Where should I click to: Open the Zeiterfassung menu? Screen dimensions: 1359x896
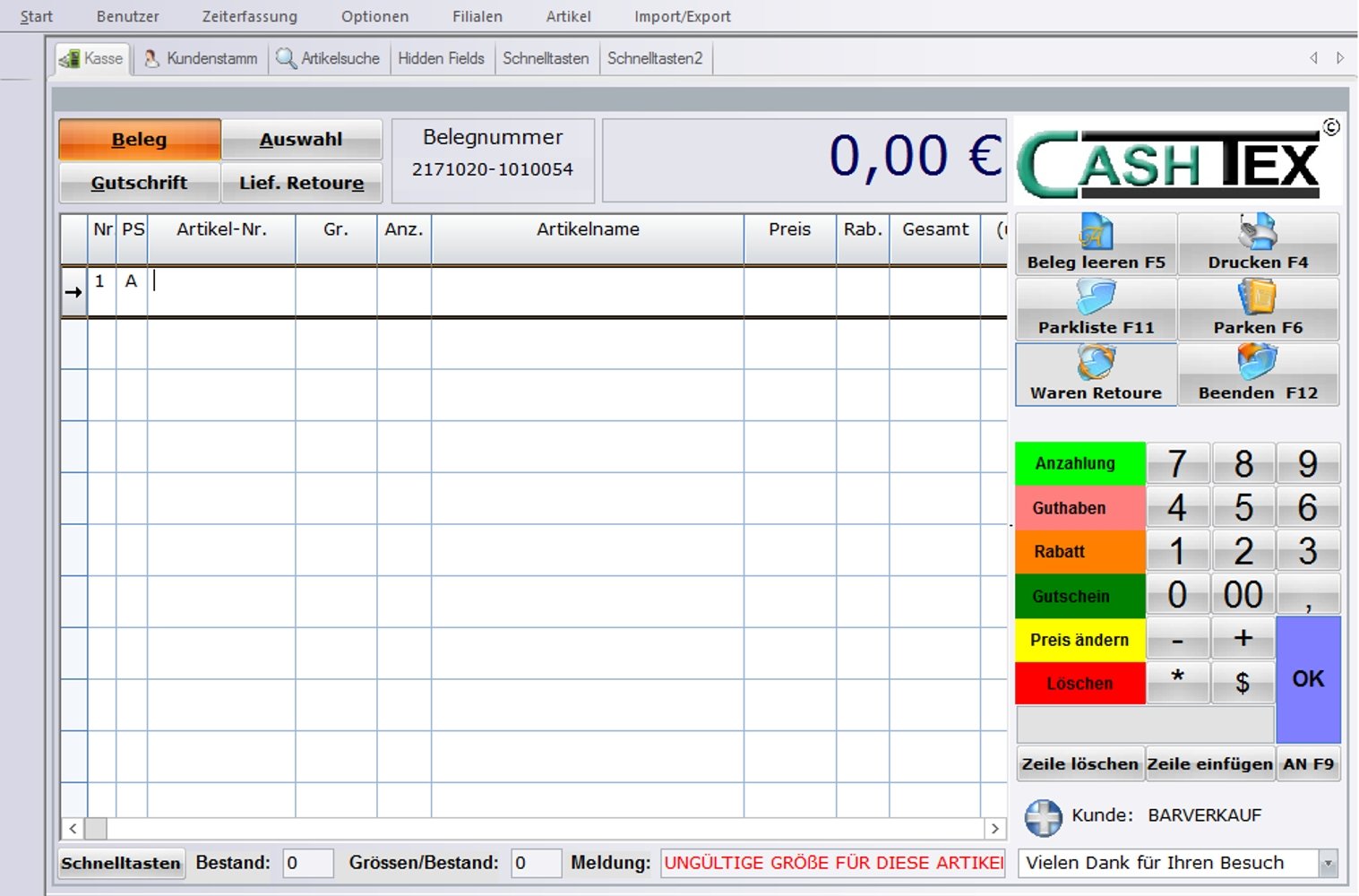coord(250,16)
